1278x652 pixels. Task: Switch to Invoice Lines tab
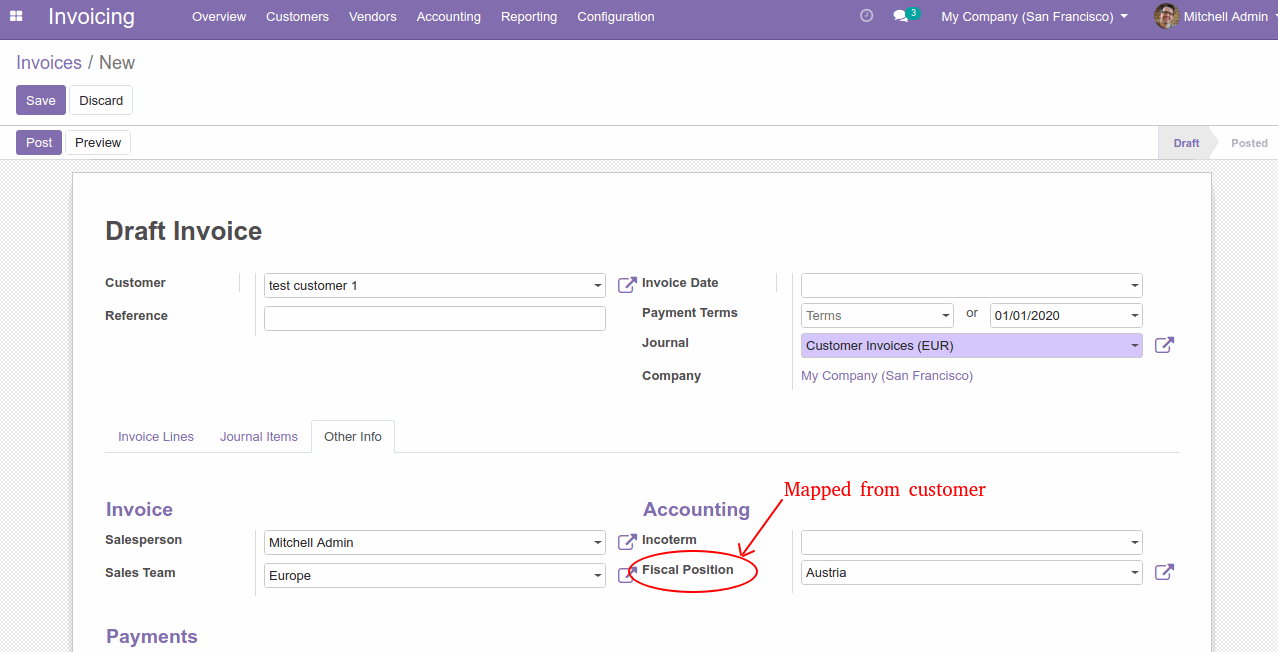point(156,437)
